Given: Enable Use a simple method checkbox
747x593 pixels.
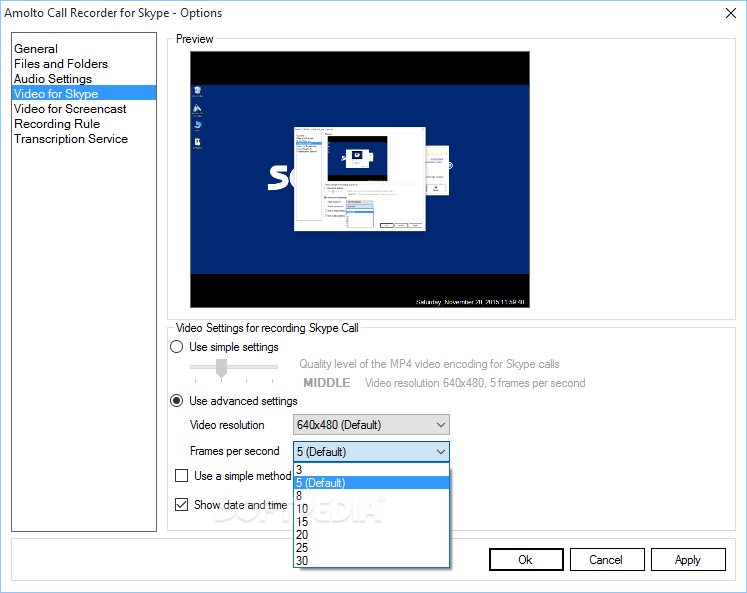Looking at the screenshot, I should (x=182, y=475).
